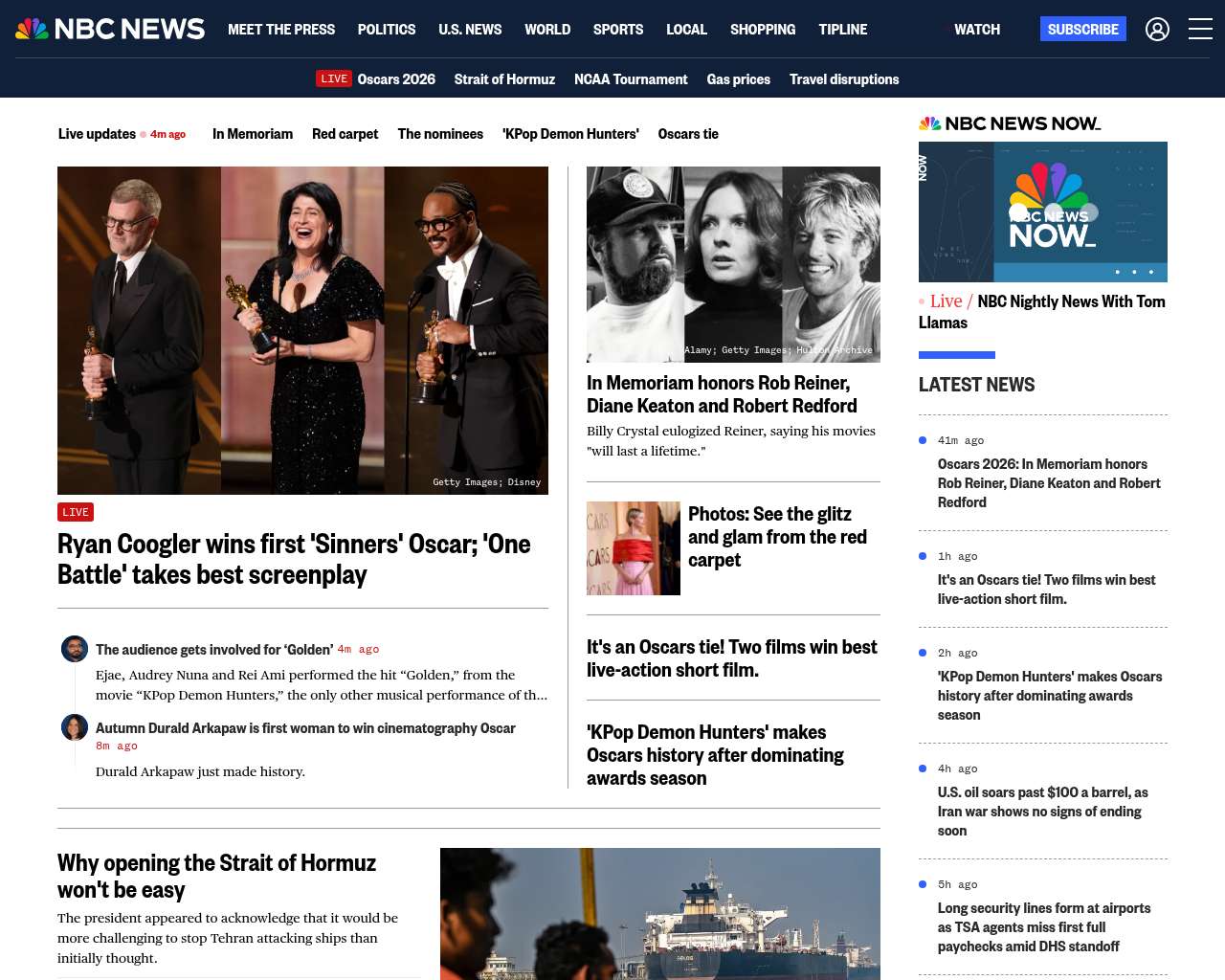The height and width of the screenshot is (980, 1225).
Task: Play the NBC News Now live video
Action: [x=1043, y=212]
